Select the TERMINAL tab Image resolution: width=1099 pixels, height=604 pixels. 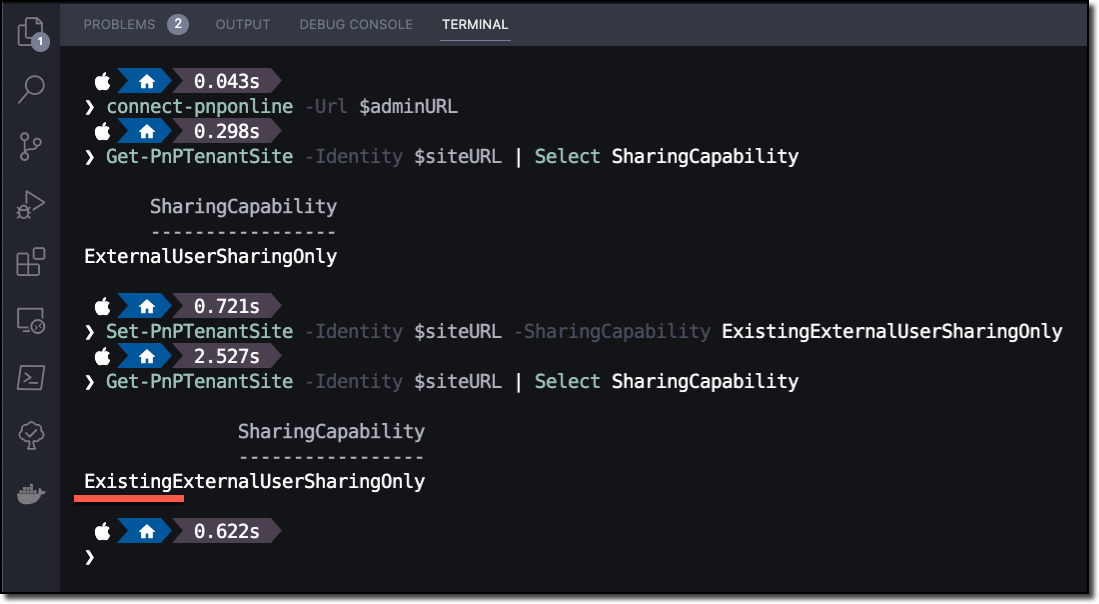(x=474, y=25)
